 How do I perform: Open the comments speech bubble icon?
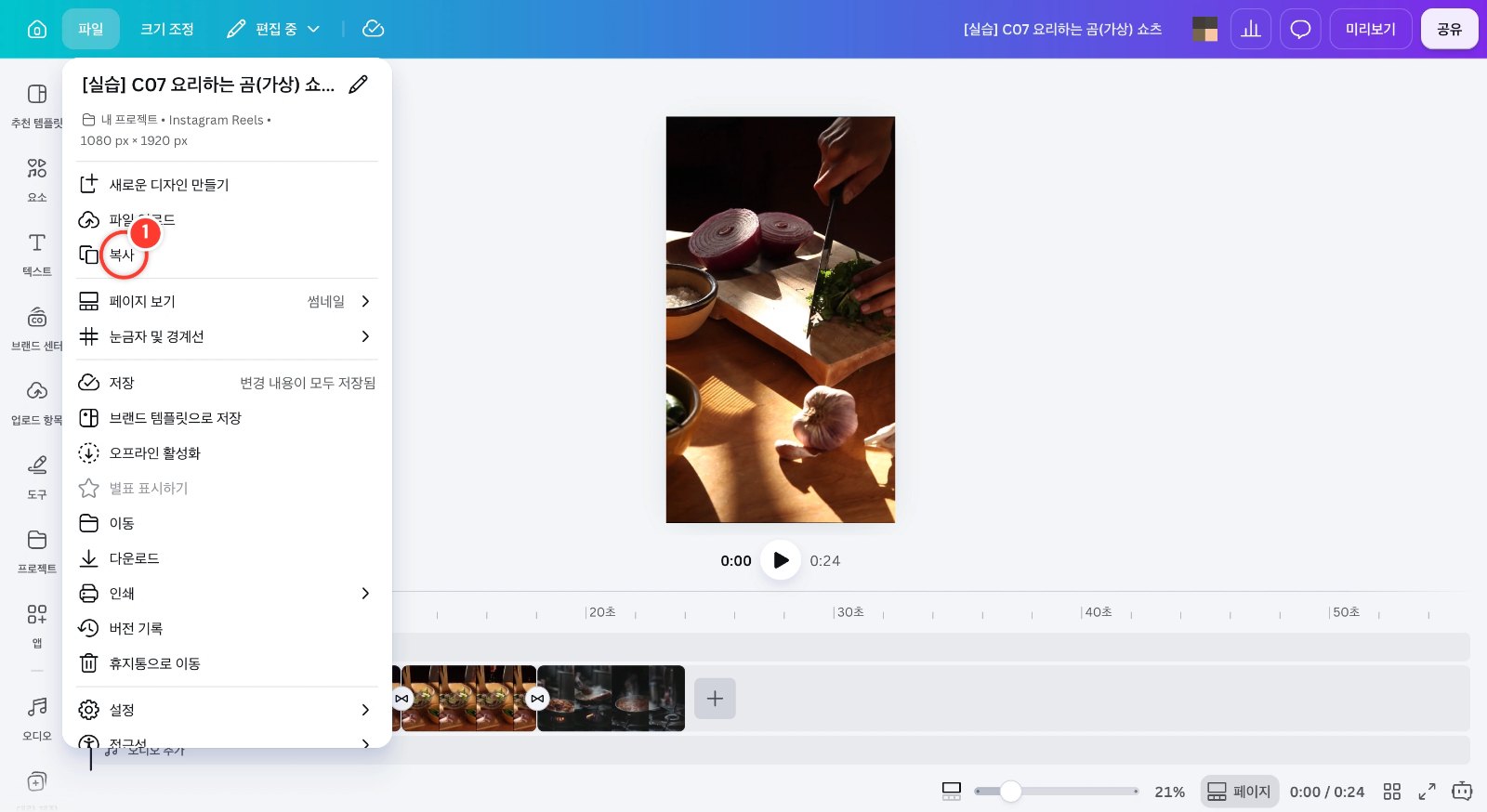1300,29
